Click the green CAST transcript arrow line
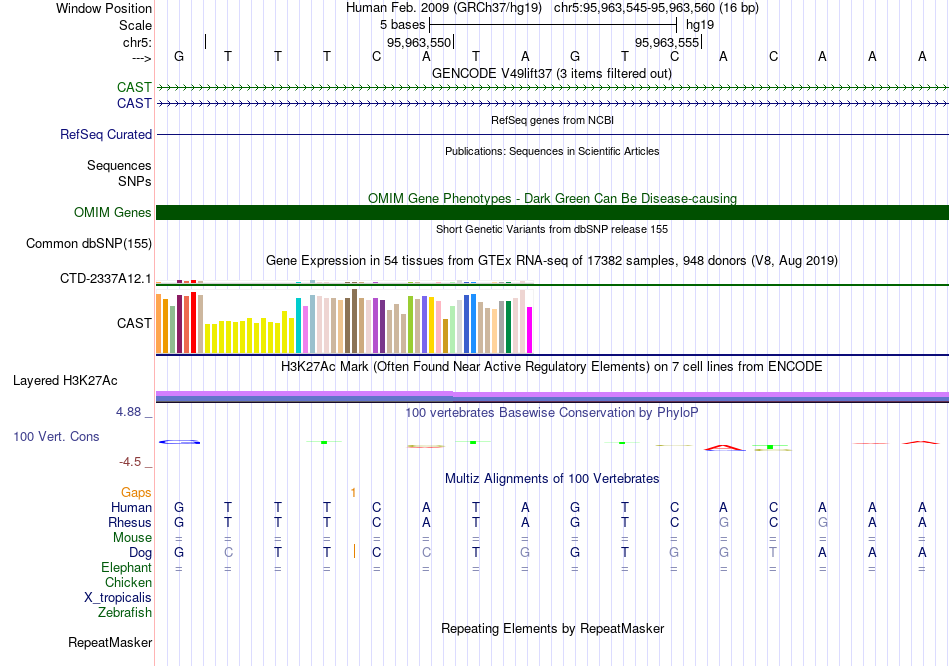Viewport: 950px width, 666px height. click(x=553, y=87)
